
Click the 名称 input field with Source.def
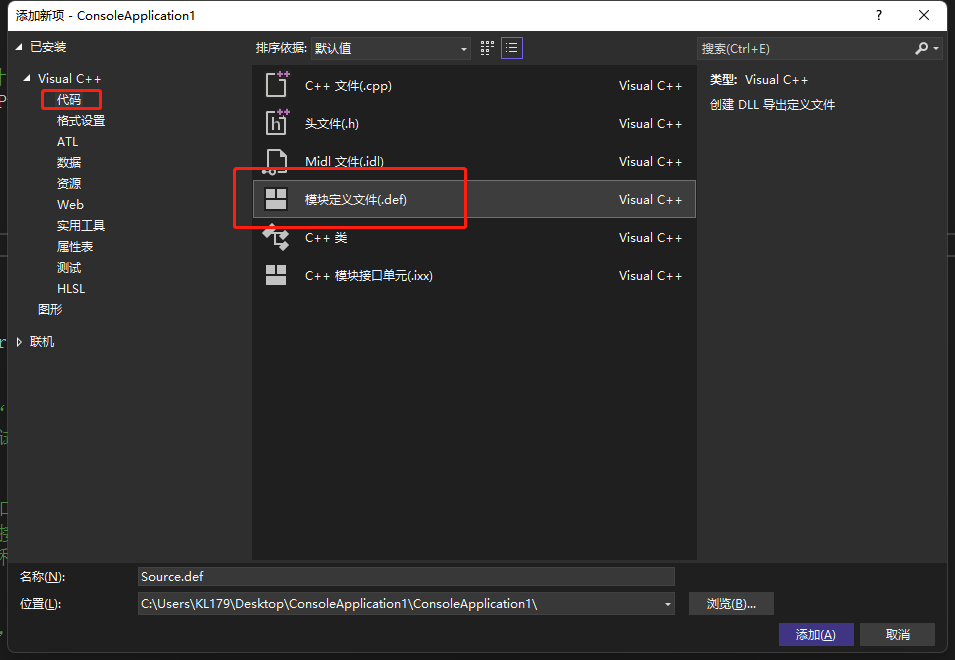tap(405, 577)
